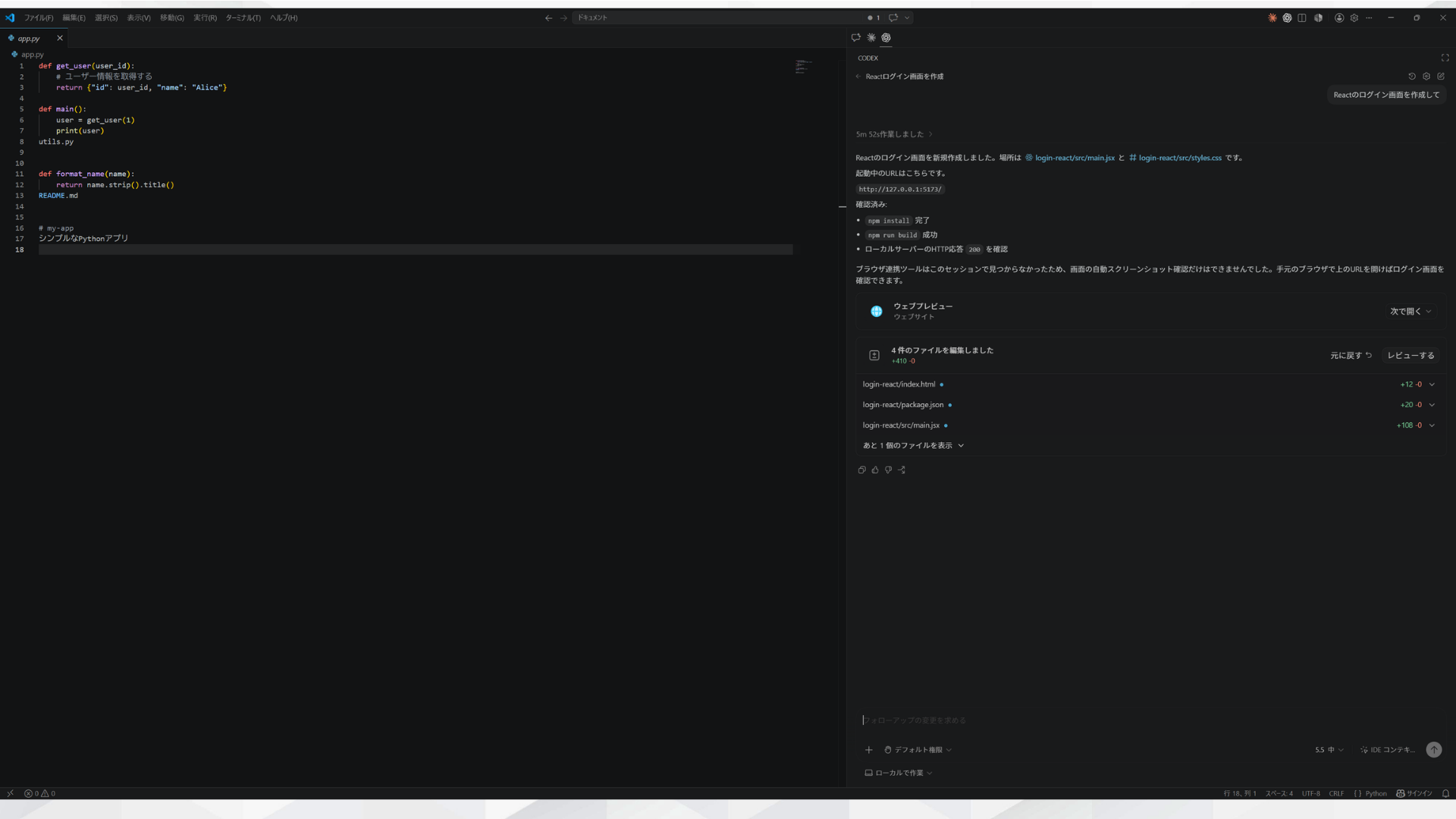Start a new Codex chat with the compose icon
Viewport: 1456px width, 819px height.
tap(1441, 77)
